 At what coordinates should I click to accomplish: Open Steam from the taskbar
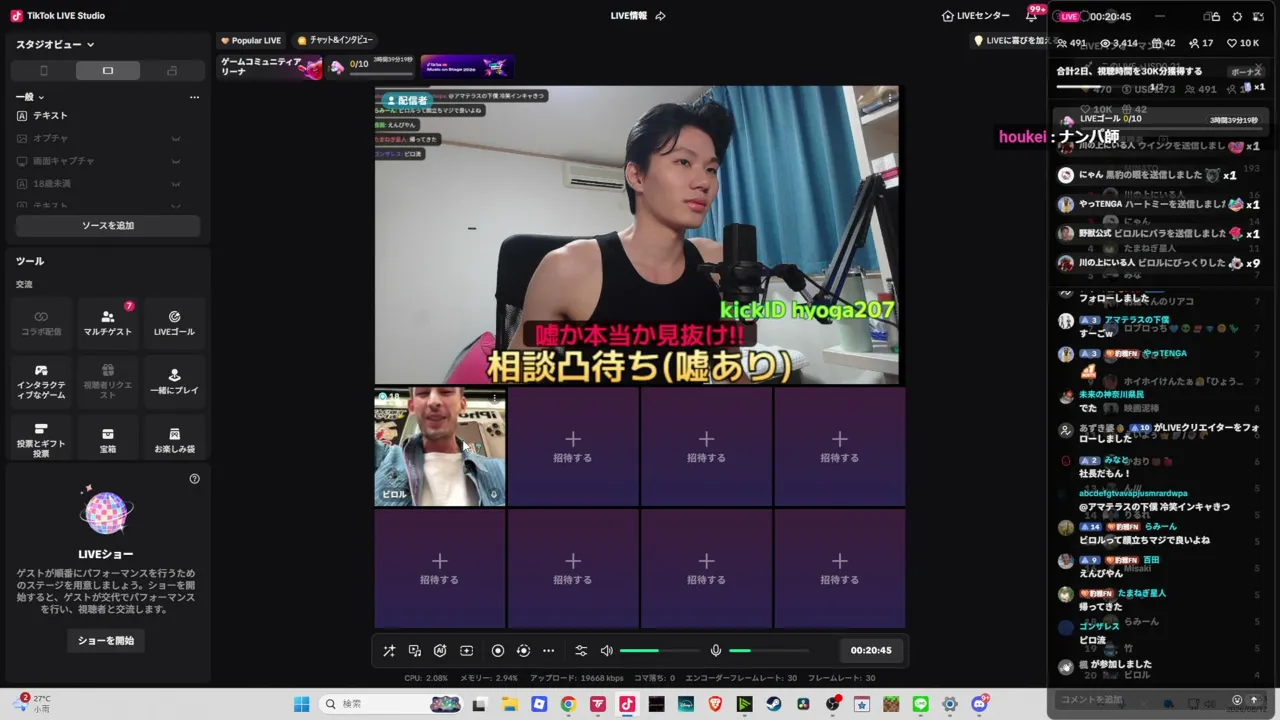pyautogui.click(x=774, y=704)
